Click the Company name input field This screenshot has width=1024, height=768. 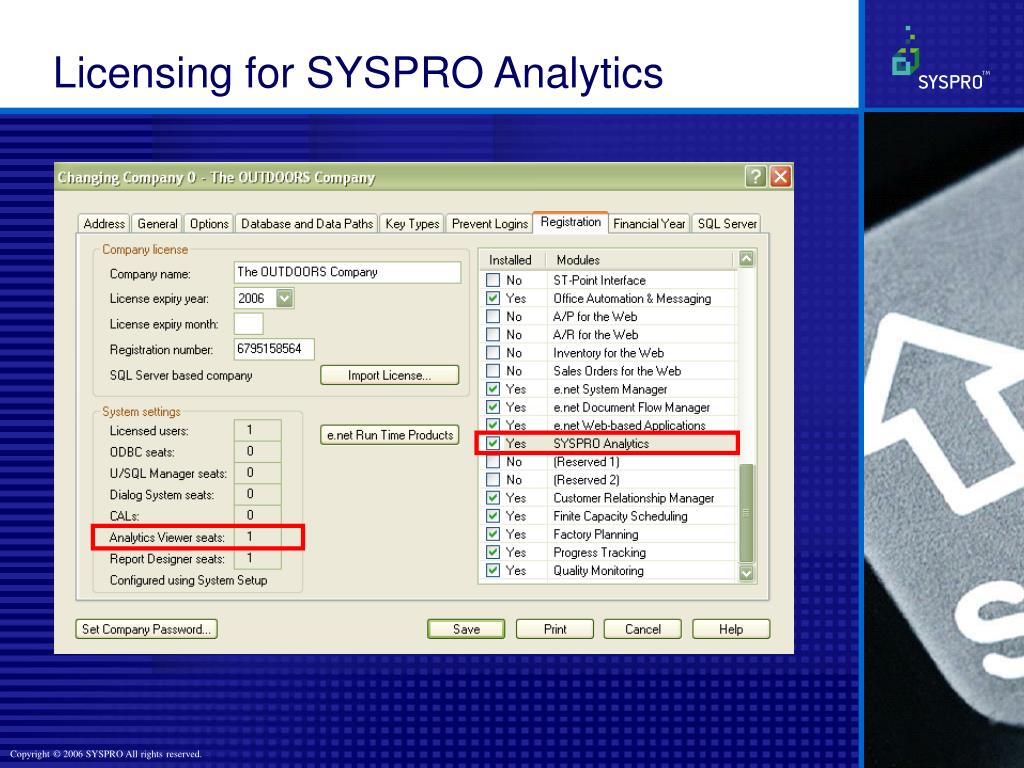(347, 272)
